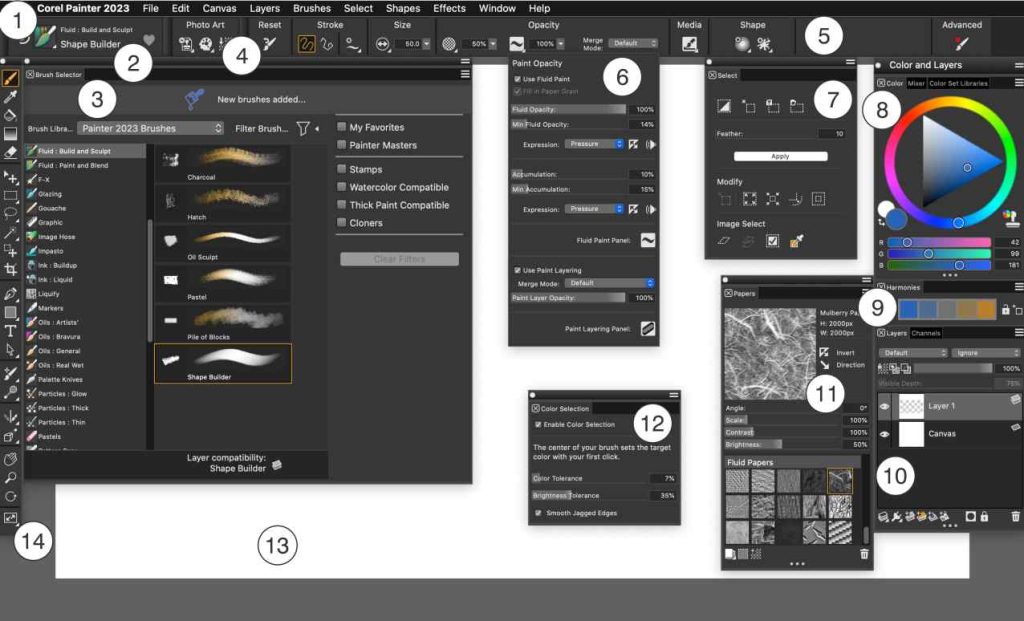Switch to the Mixer tab

[x=916, y=84]
